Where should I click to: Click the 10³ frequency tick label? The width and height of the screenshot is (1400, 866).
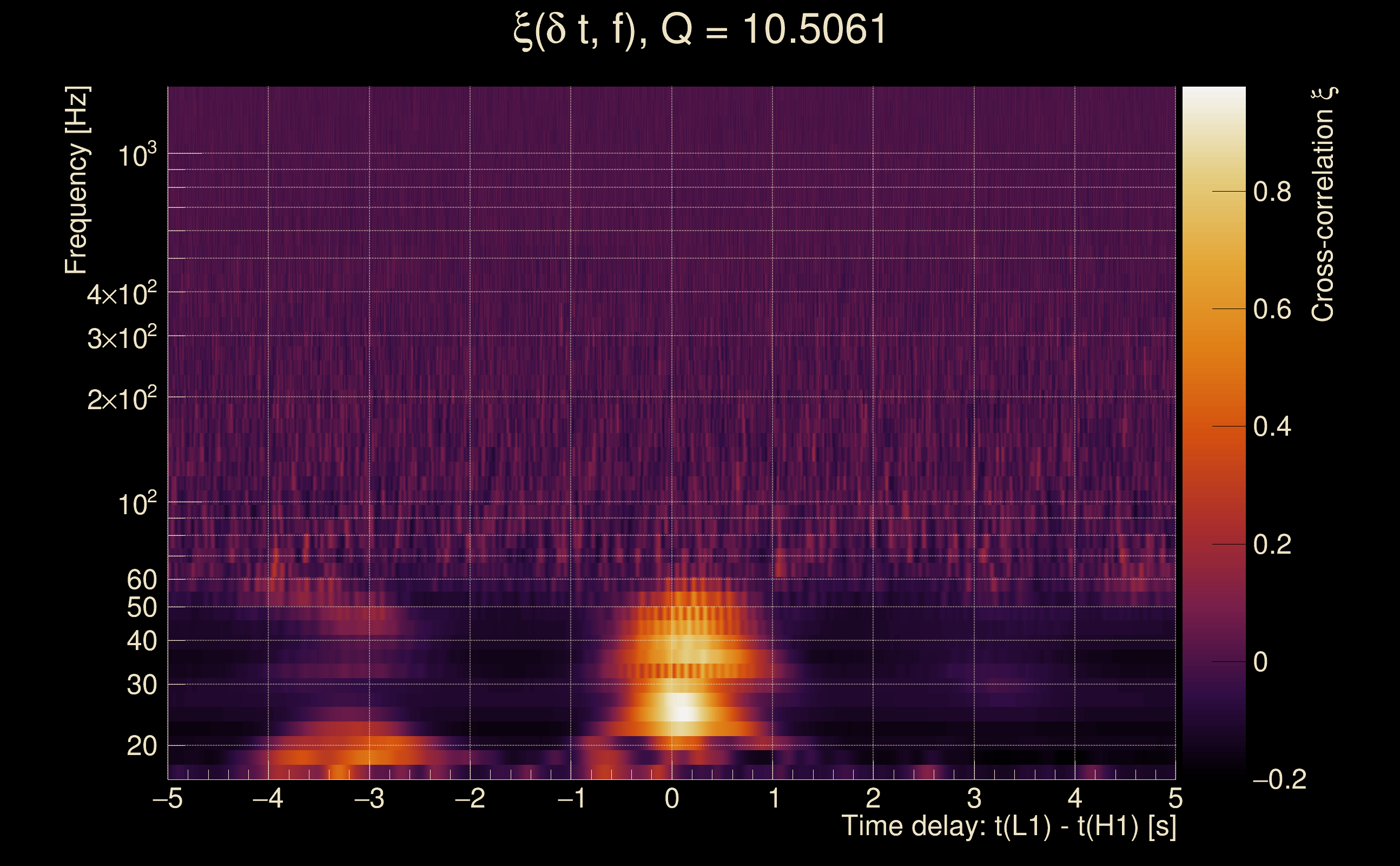(137, 155)
